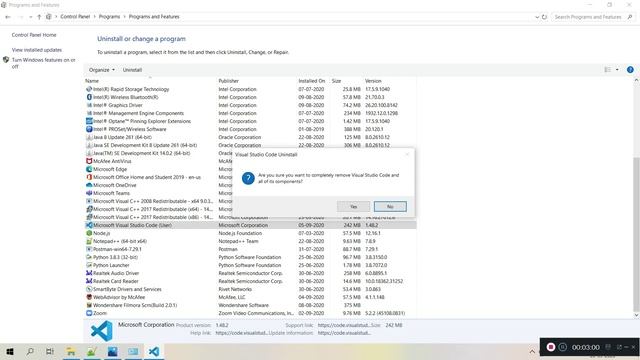Select the Realtek Audio Driver icon
Image resolution: width=640 pixels, height=360 pixels.
coord(89,273)
